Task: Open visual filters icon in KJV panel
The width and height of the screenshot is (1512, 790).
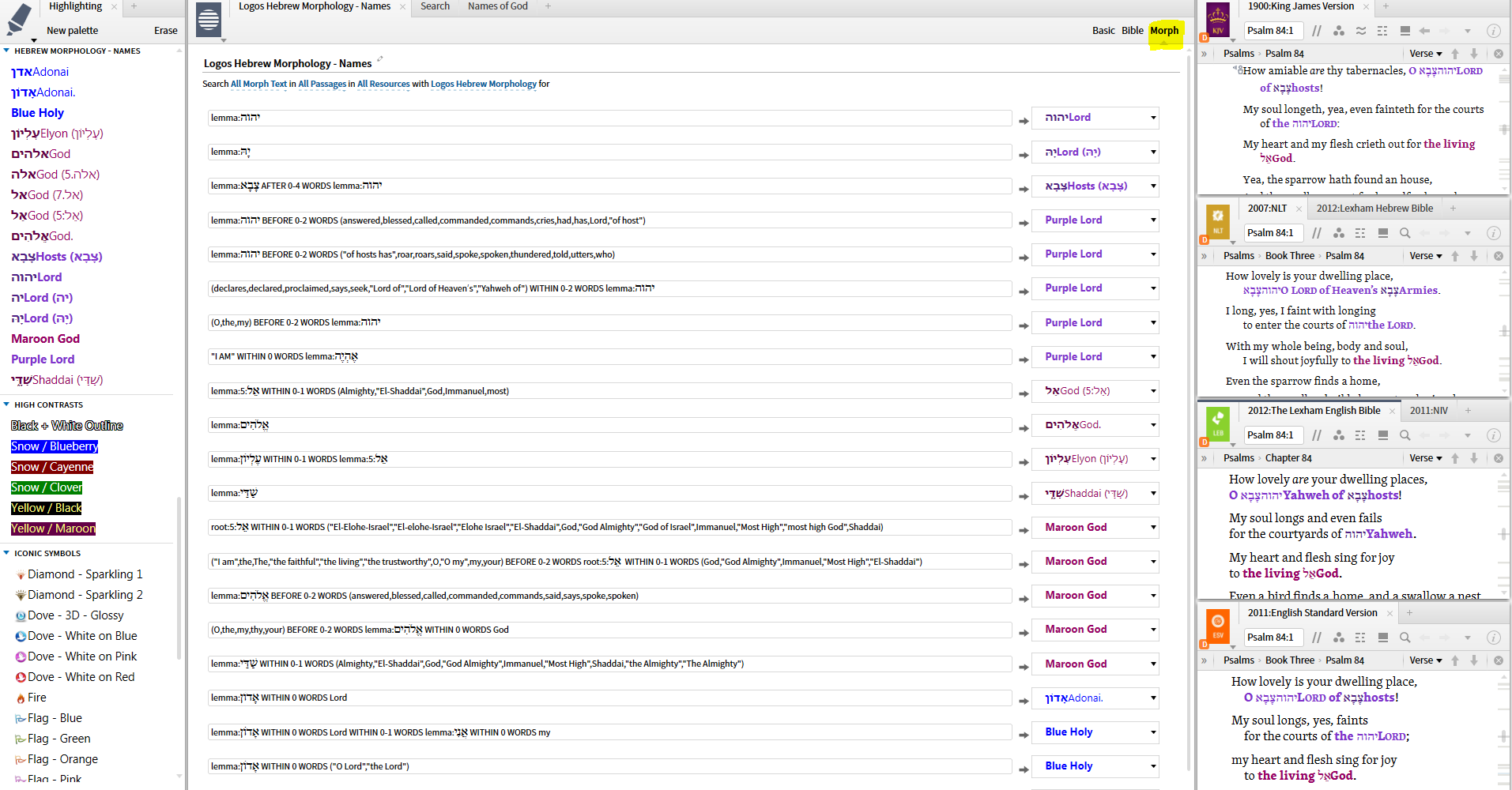Action: (1339, 31)
